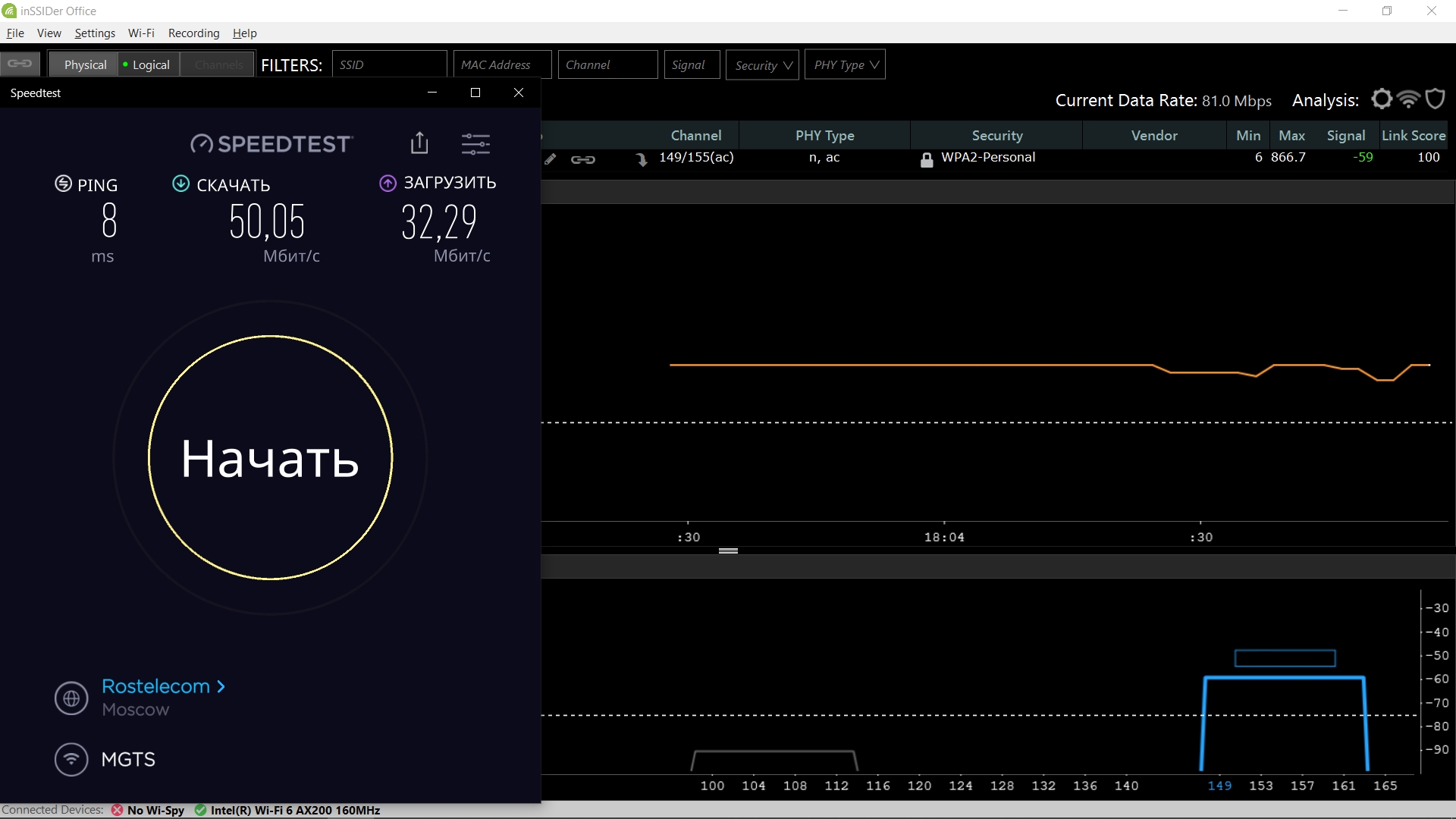1456x819 pixels.
Task: Sort by Vendor column header
Action: 1154,135
